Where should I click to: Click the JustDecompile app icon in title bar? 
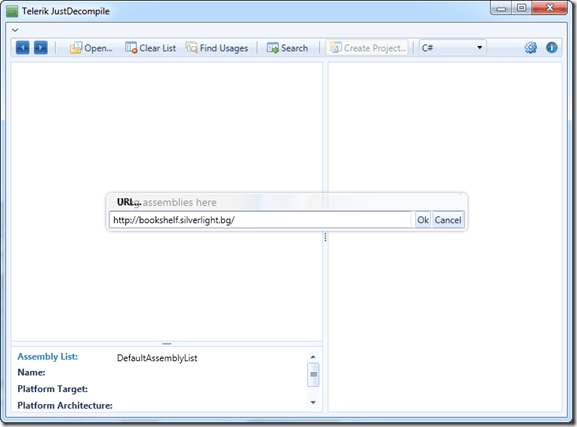coord(12,11)
